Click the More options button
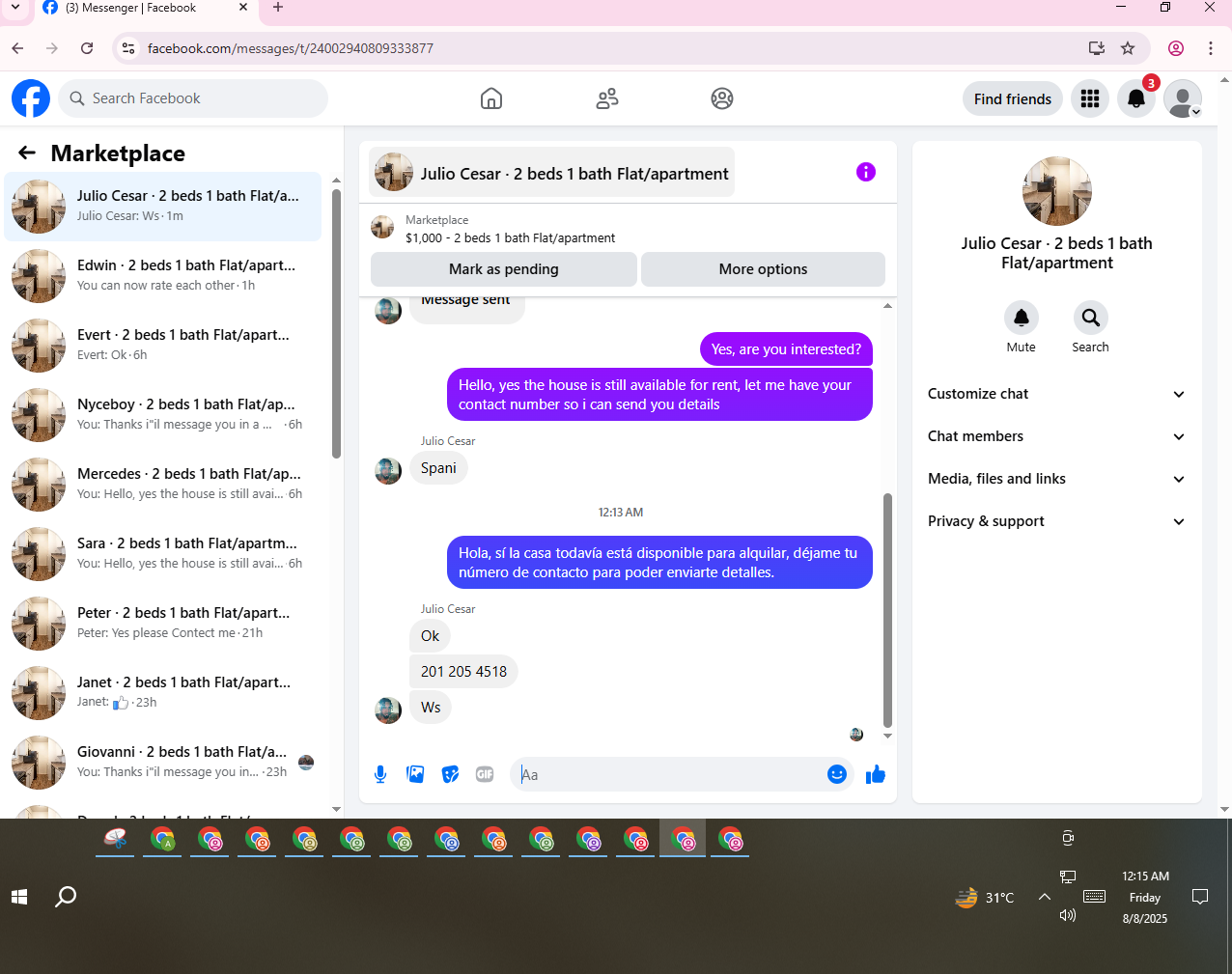This screenshot has width=1232, height=974. [x=763, y=269]
